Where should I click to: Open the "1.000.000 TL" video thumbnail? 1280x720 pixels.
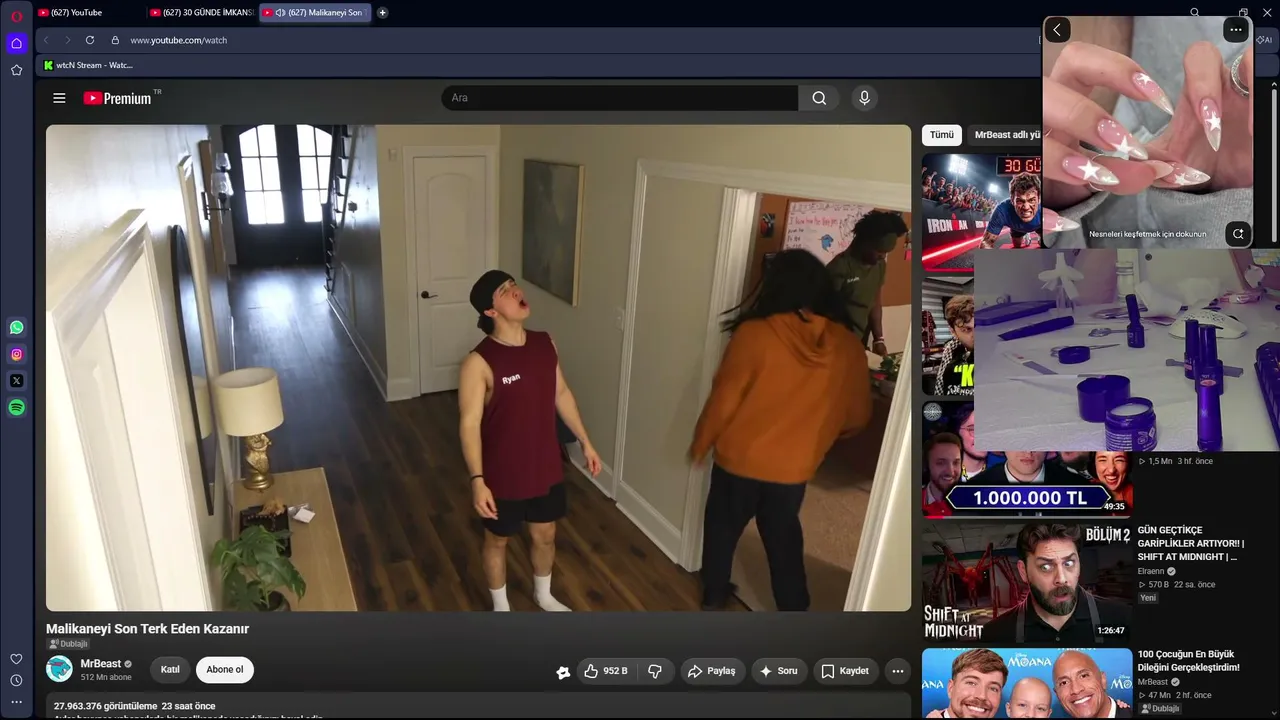click(x=1027, y=484)
